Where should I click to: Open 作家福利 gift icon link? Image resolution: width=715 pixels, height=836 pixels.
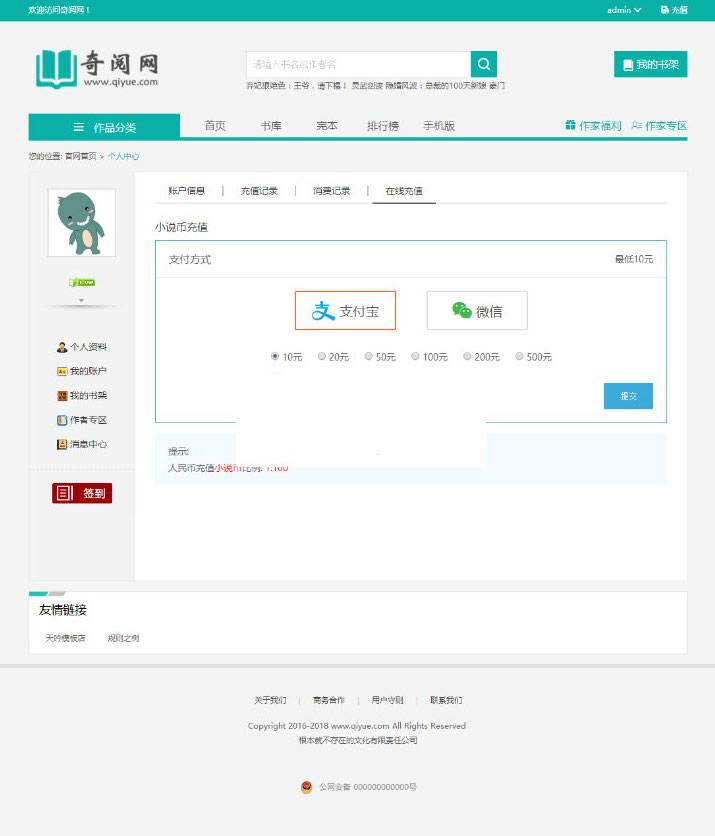click(x=593, y=126)
